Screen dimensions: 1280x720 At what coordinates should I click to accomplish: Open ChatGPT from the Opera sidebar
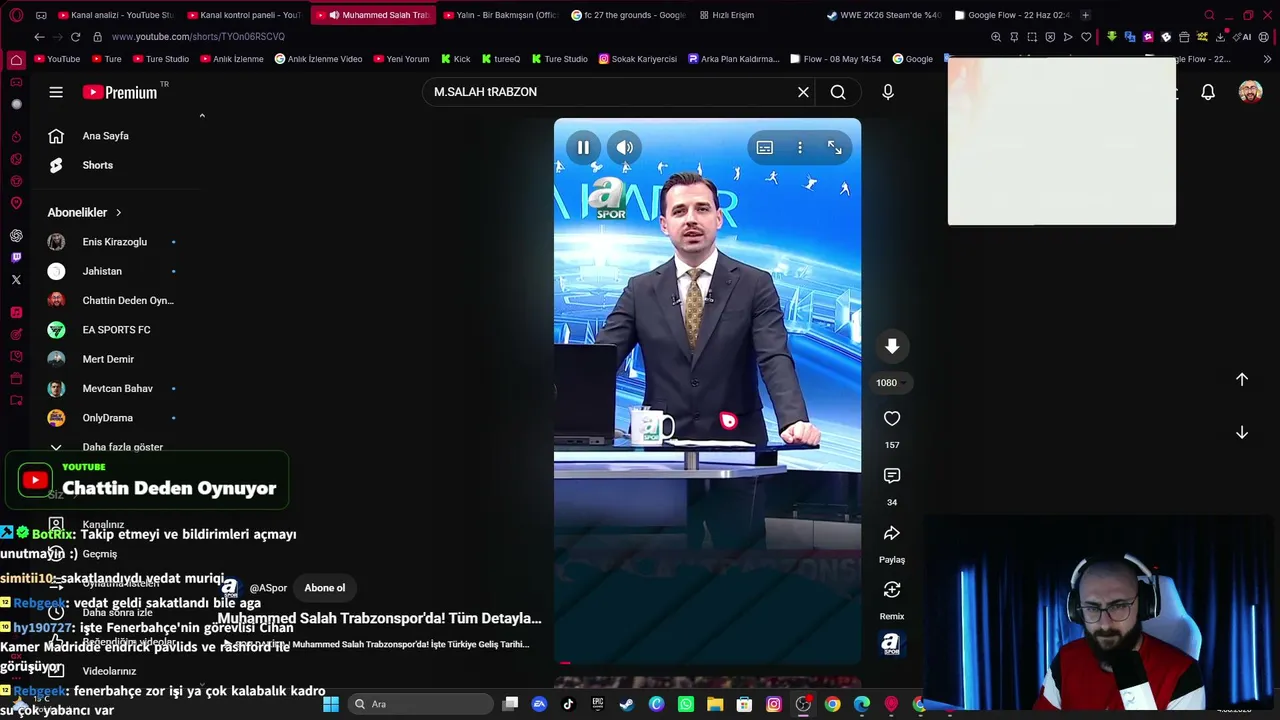pyautogui.click(x=16, y=236)
